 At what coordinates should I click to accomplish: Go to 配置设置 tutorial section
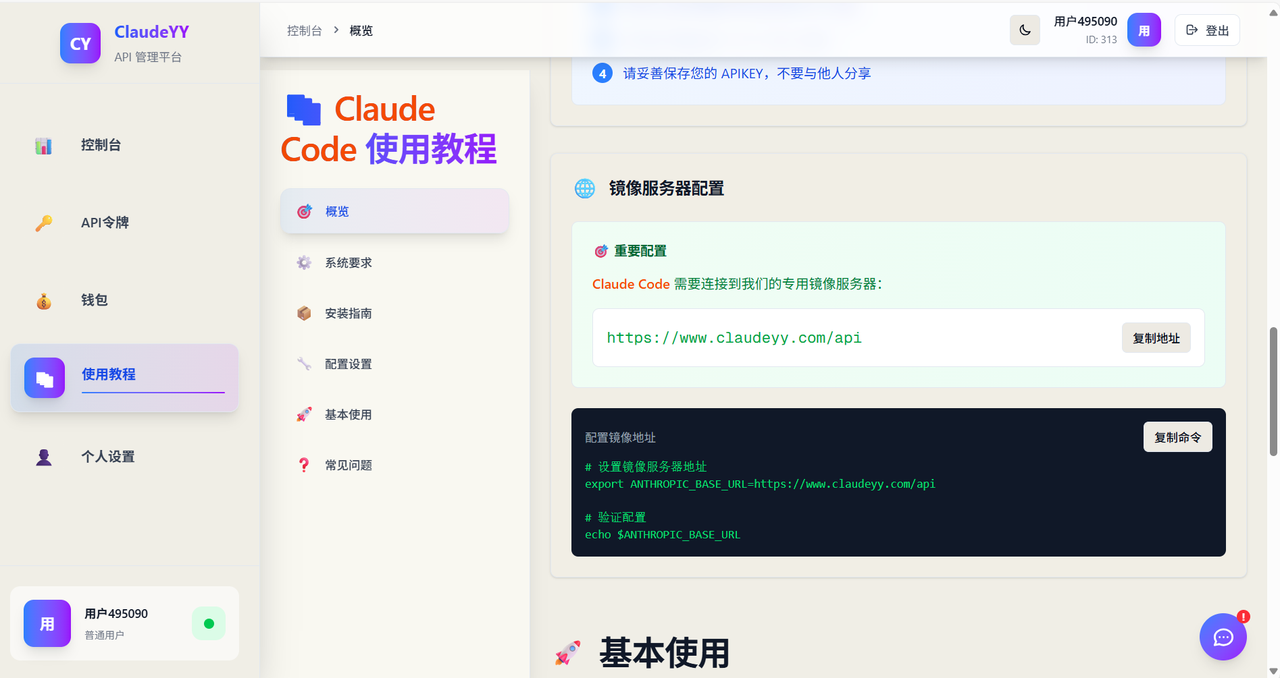(394, 364)
